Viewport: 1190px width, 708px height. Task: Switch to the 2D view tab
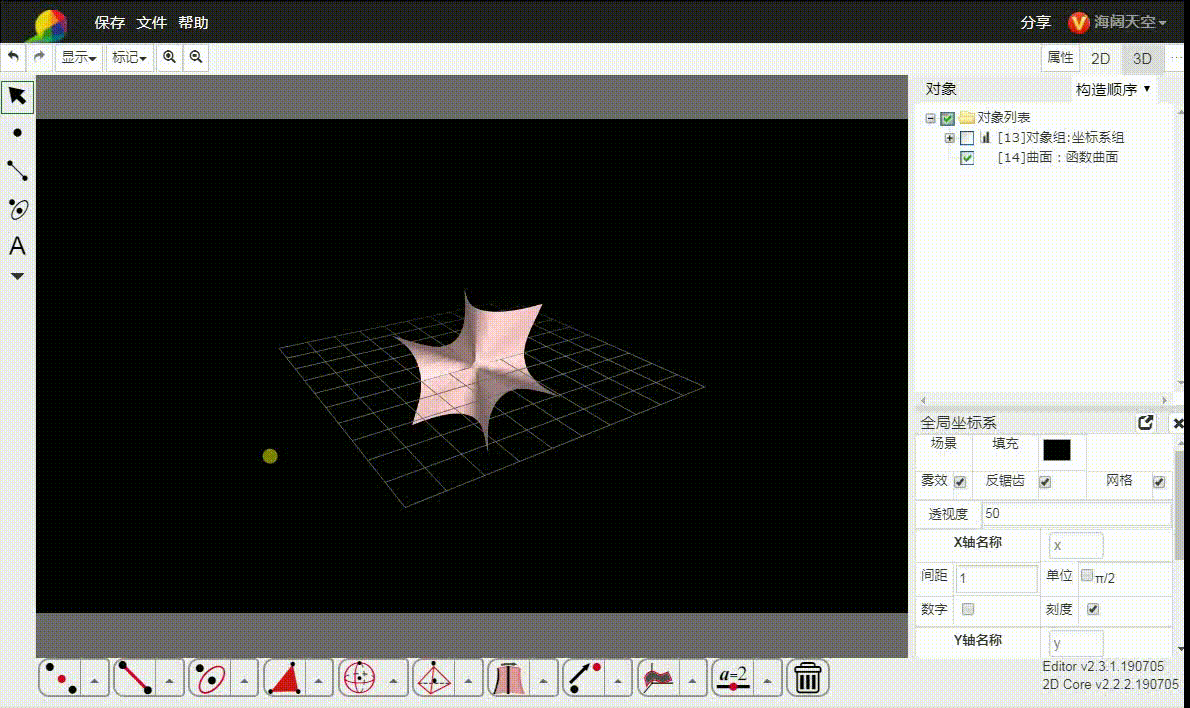(1100, 58)
